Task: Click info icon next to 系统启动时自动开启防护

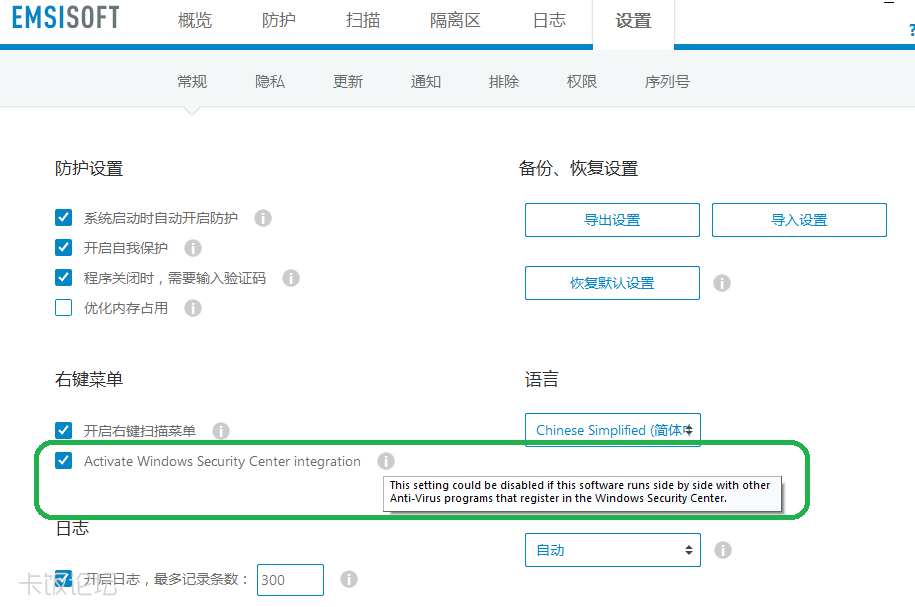Action: point(263,218)
